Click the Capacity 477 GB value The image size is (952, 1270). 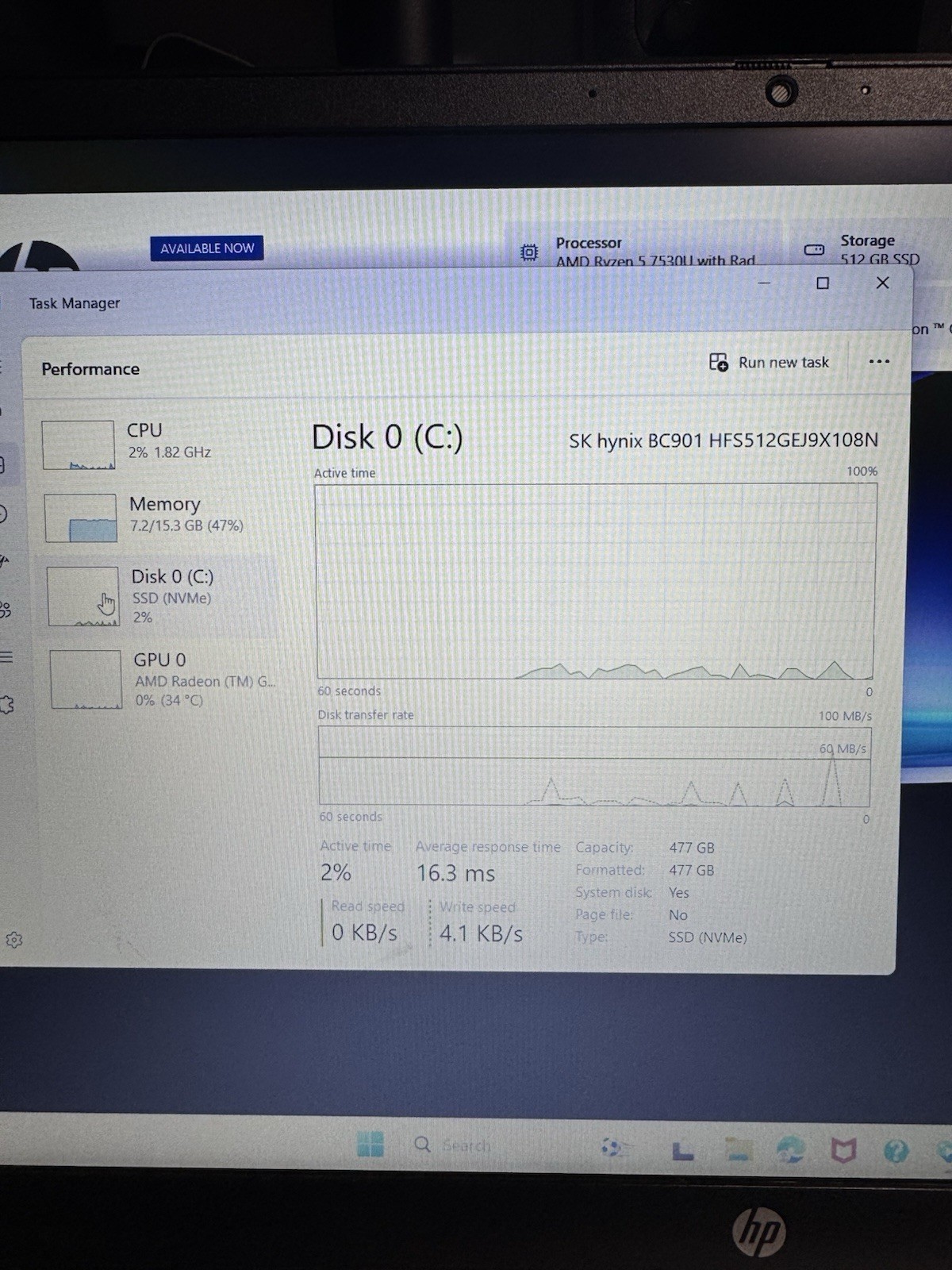692,848
